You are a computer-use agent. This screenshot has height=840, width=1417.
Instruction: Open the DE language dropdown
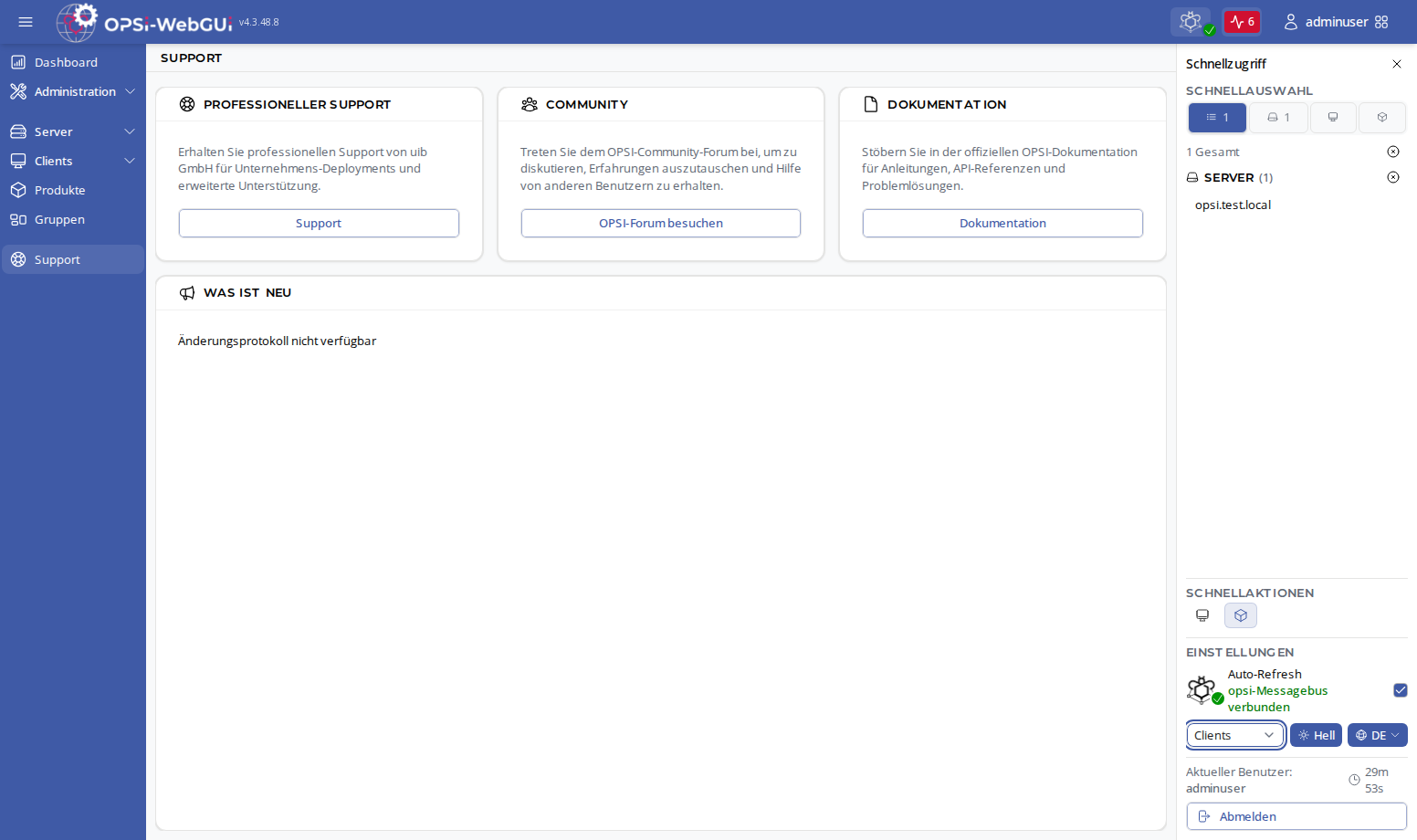point(1377,735)
